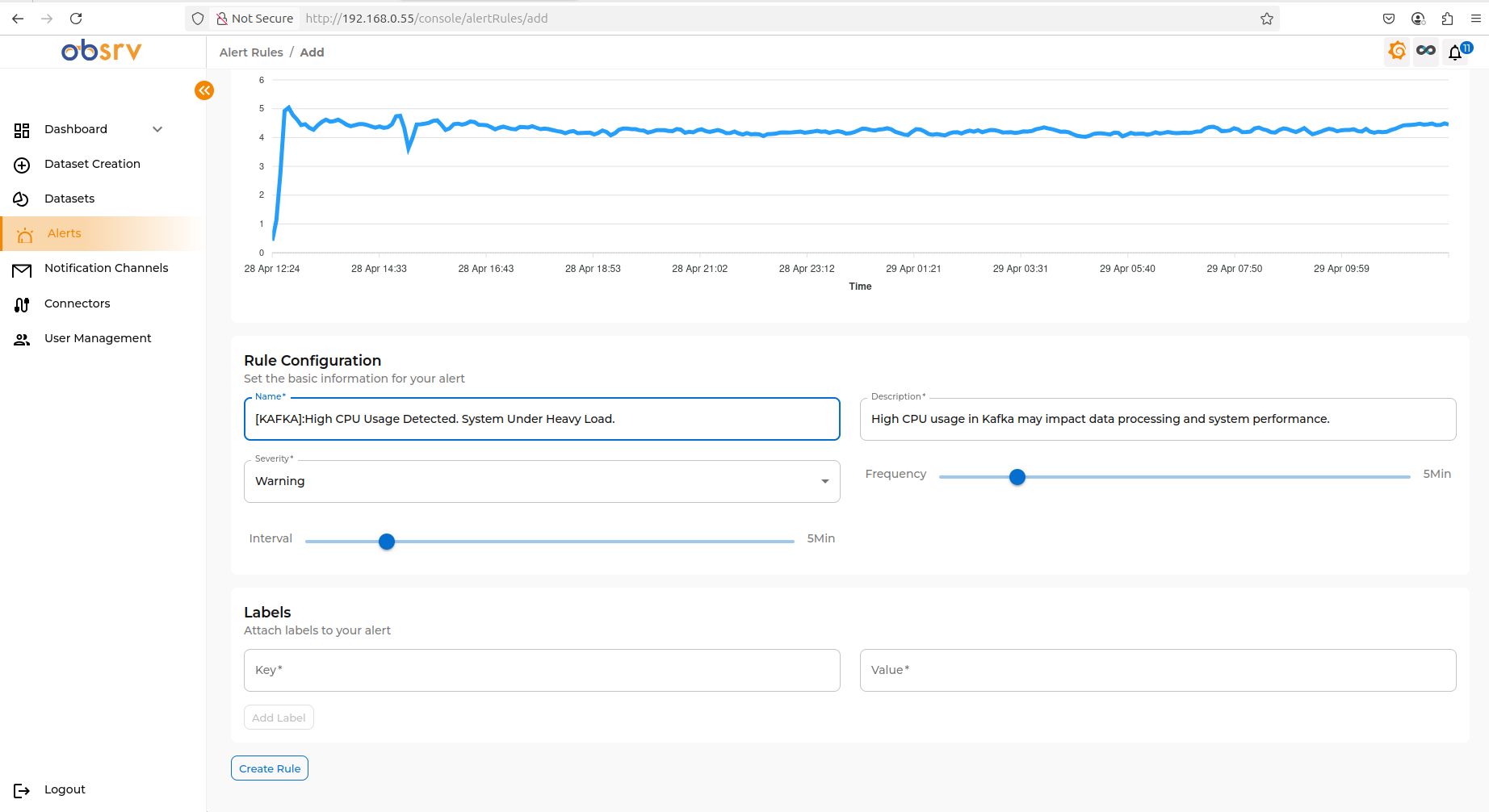Click the Alert Rules breadcrumb link
Screen dimensions: 1489x812
pyautogui.click(x=251, y=52)
